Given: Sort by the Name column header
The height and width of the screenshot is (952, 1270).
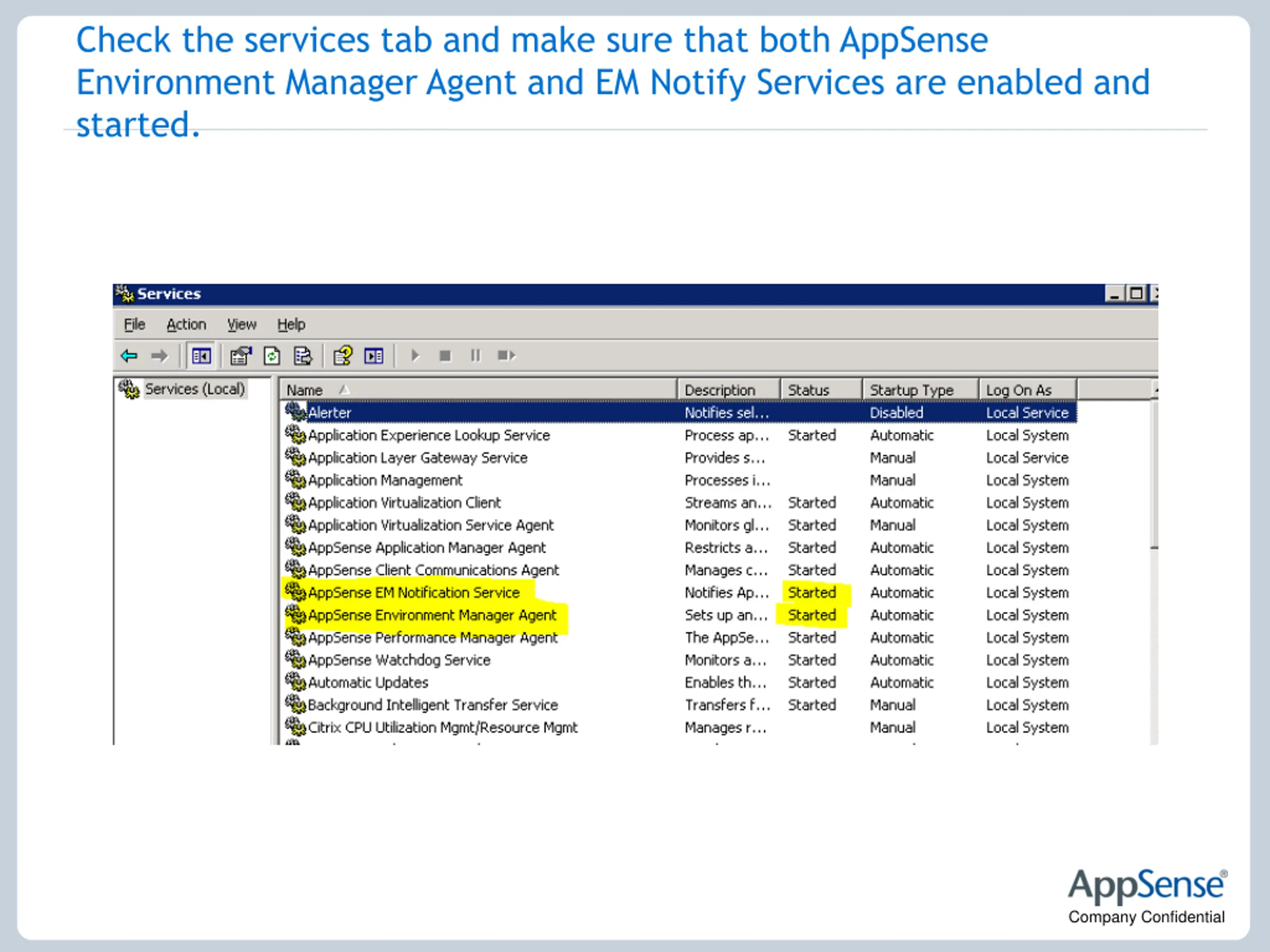Looking at the screenshot, I should [478, 390].
